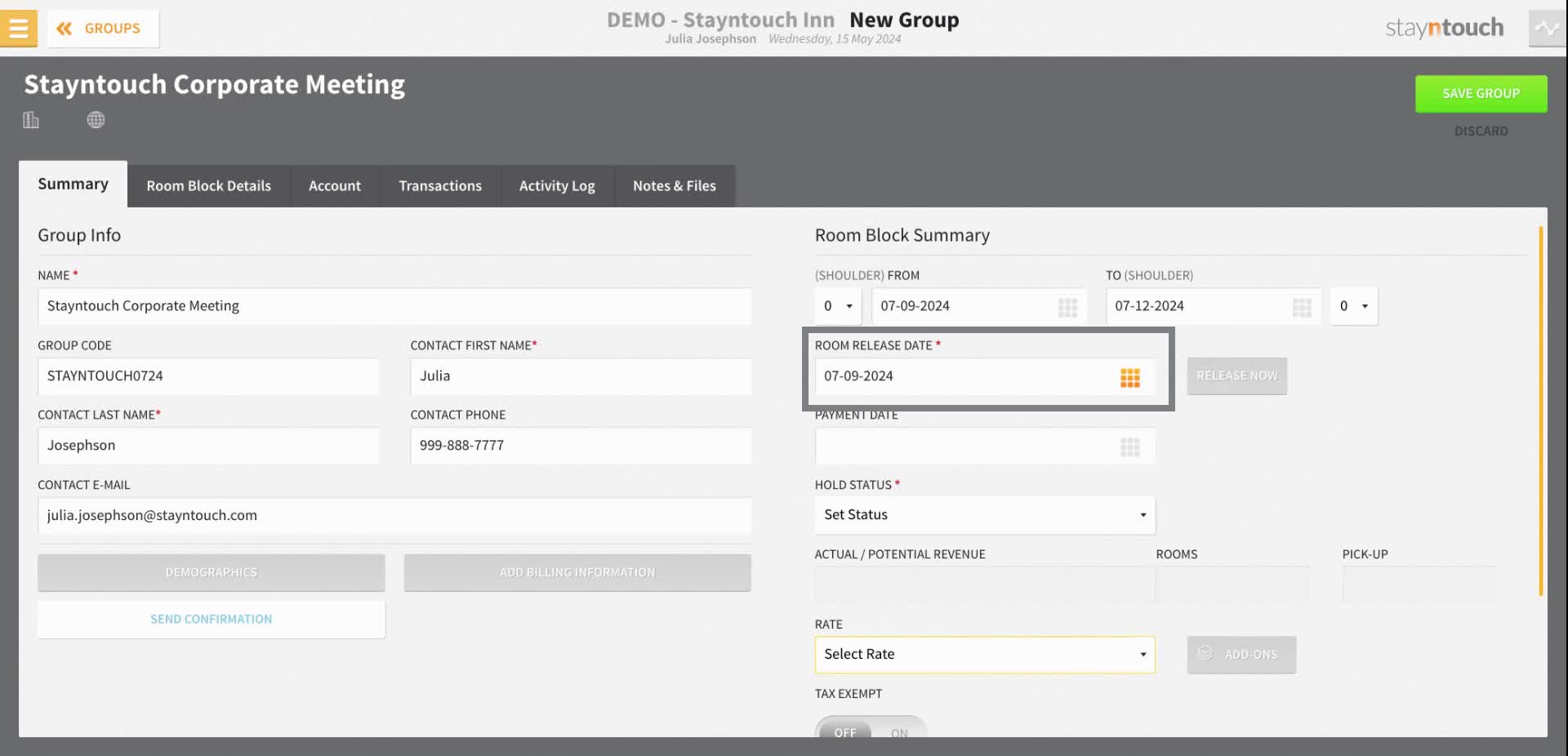
Task: Click the Pick-Up value box
Action: tap(1419, 585)
